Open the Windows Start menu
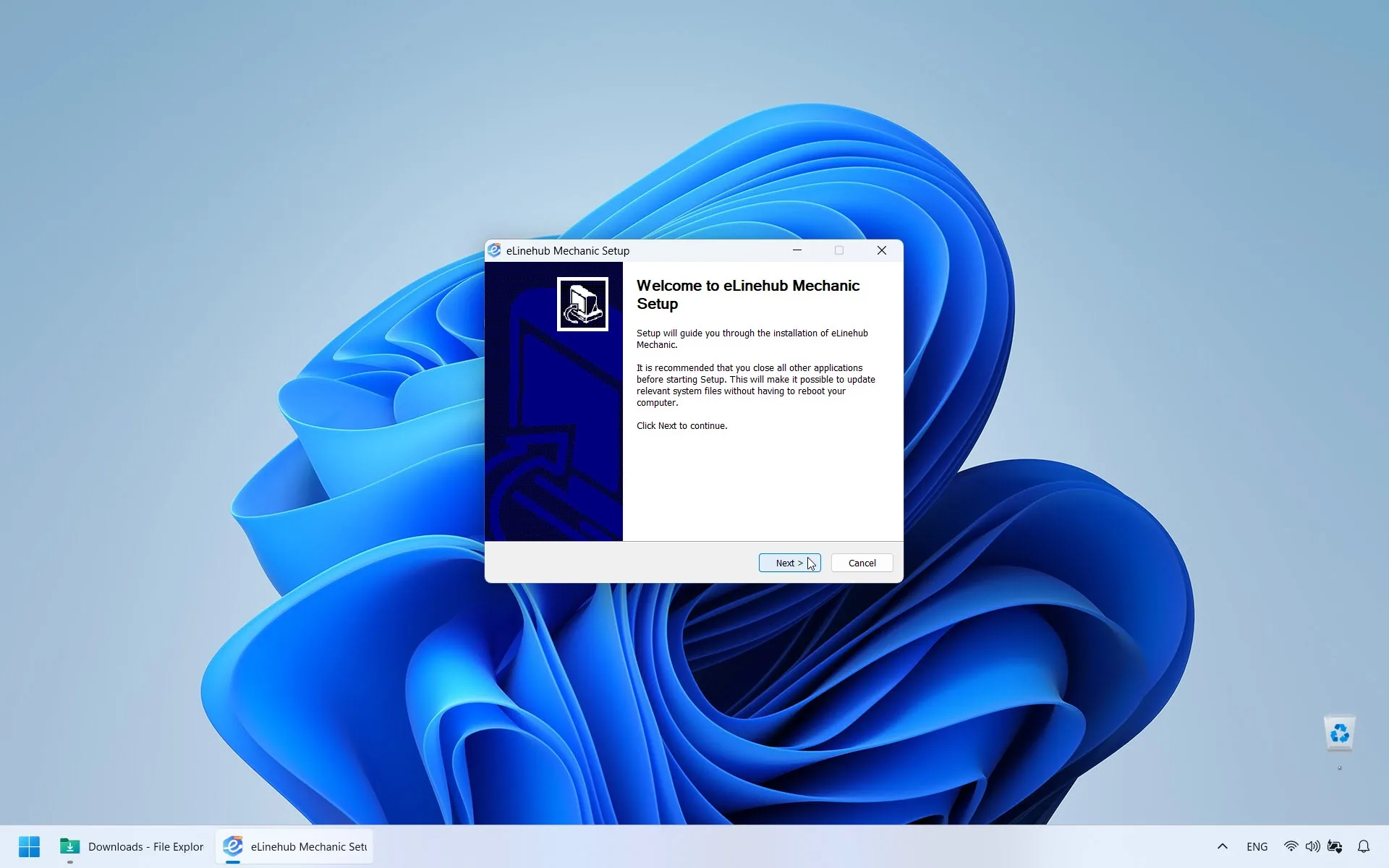1389x868 pixels. (29, 846)
